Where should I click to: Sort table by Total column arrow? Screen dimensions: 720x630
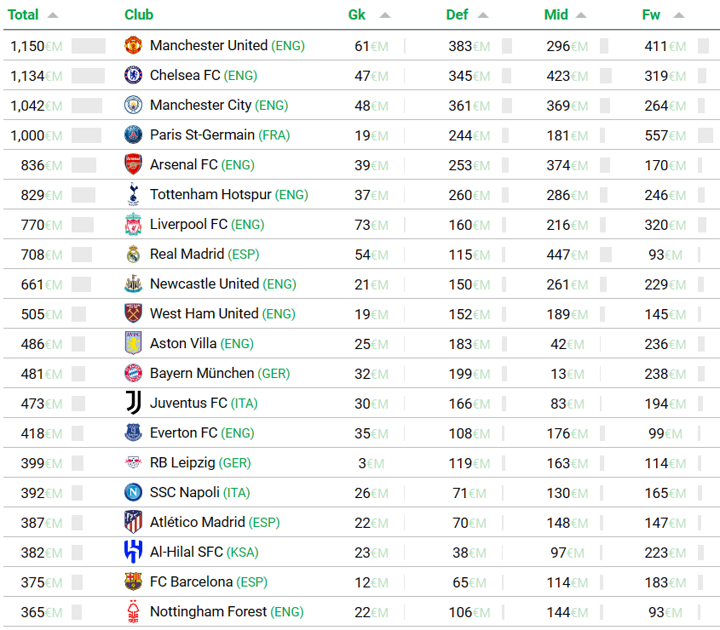tap(53, 16)
